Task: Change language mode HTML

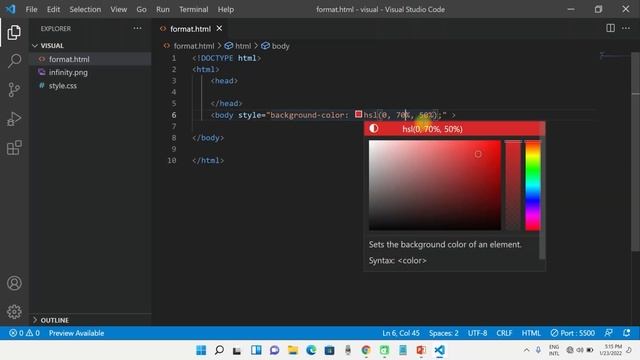Action: tap(531, 333)
